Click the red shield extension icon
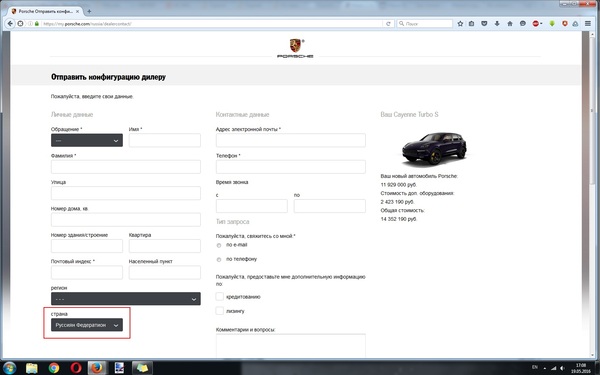The width and height of the screenshot is (600, 375). [564, 23]
